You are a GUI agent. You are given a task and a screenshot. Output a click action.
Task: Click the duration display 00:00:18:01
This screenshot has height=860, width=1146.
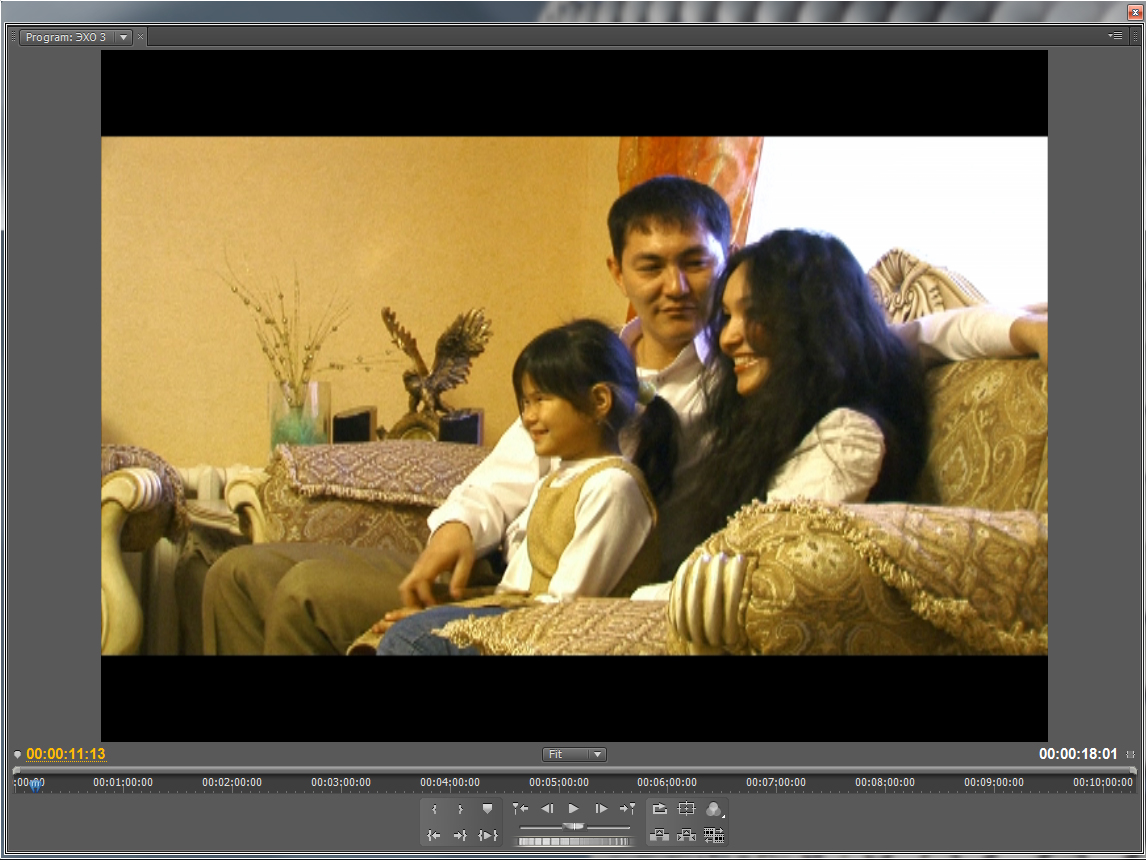click(x=1078, y=753)
